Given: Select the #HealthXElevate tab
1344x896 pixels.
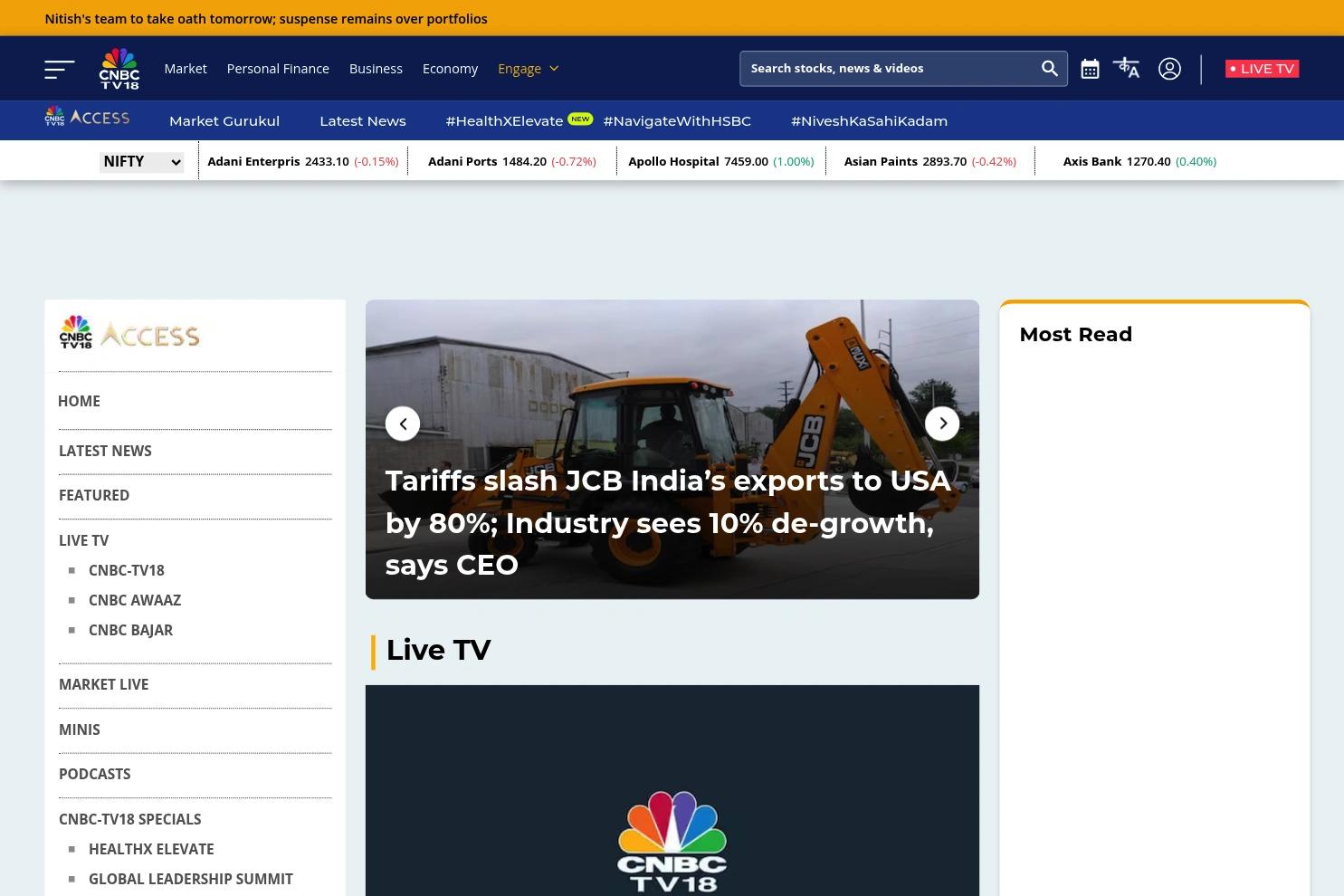Looking at the screenshot, I should [x=504, y=120].
